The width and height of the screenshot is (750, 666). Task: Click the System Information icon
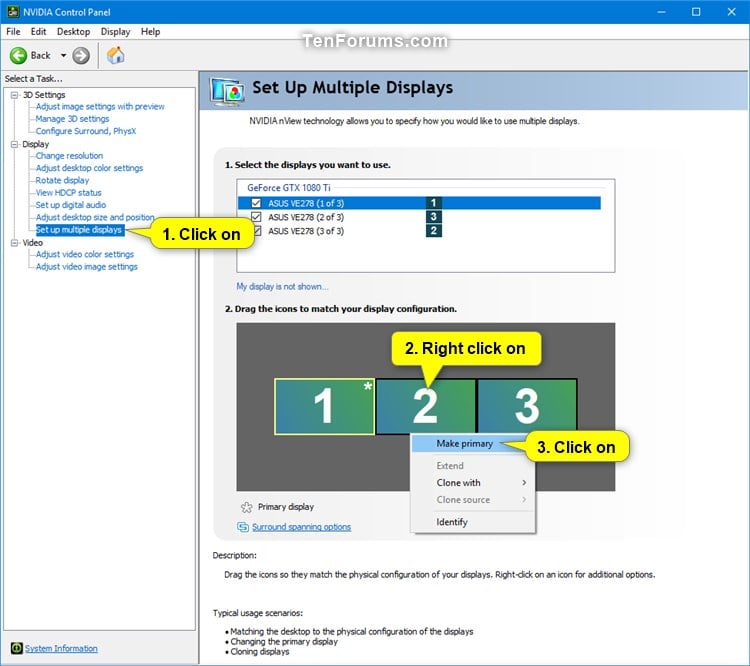tap(16, 648)
